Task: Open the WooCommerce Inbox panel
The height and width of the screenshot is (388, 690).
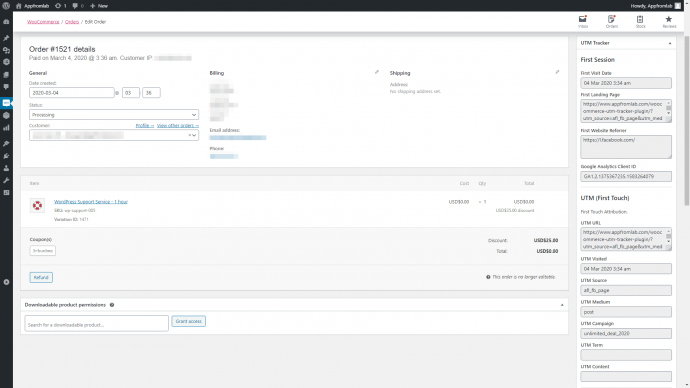Action: click(x=583, y=21)
